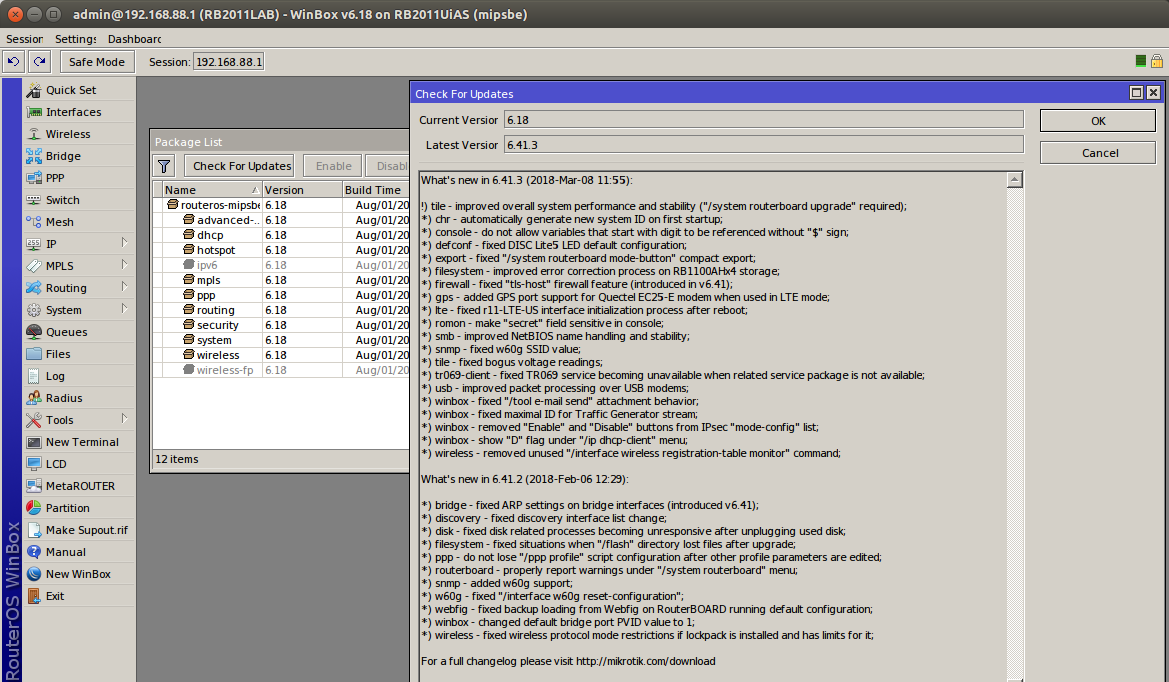Open the Session menu
This screenshot has height=682, width=1169.
pos(24,39)
